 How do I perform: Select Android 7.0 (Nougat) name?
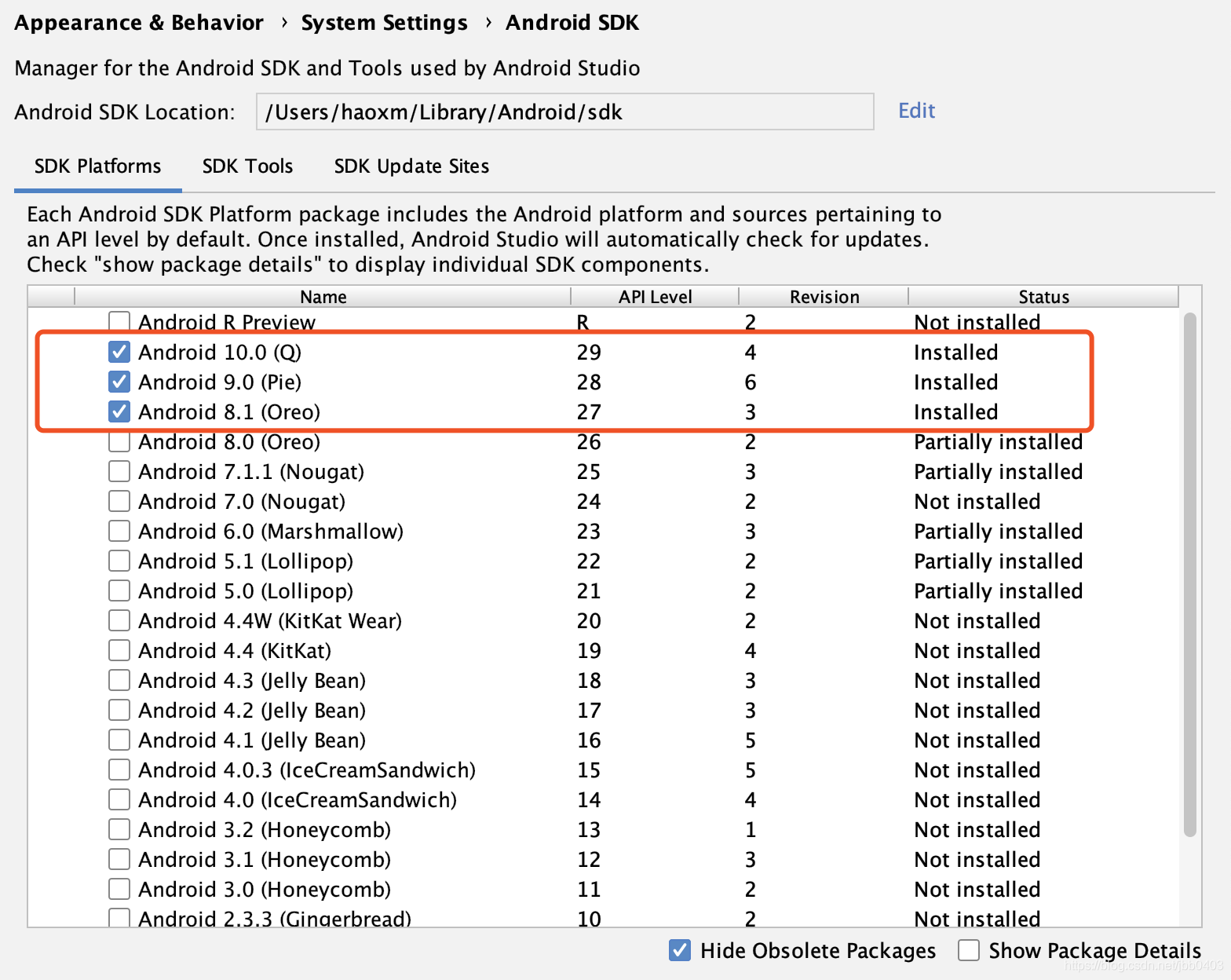(242, 501)
